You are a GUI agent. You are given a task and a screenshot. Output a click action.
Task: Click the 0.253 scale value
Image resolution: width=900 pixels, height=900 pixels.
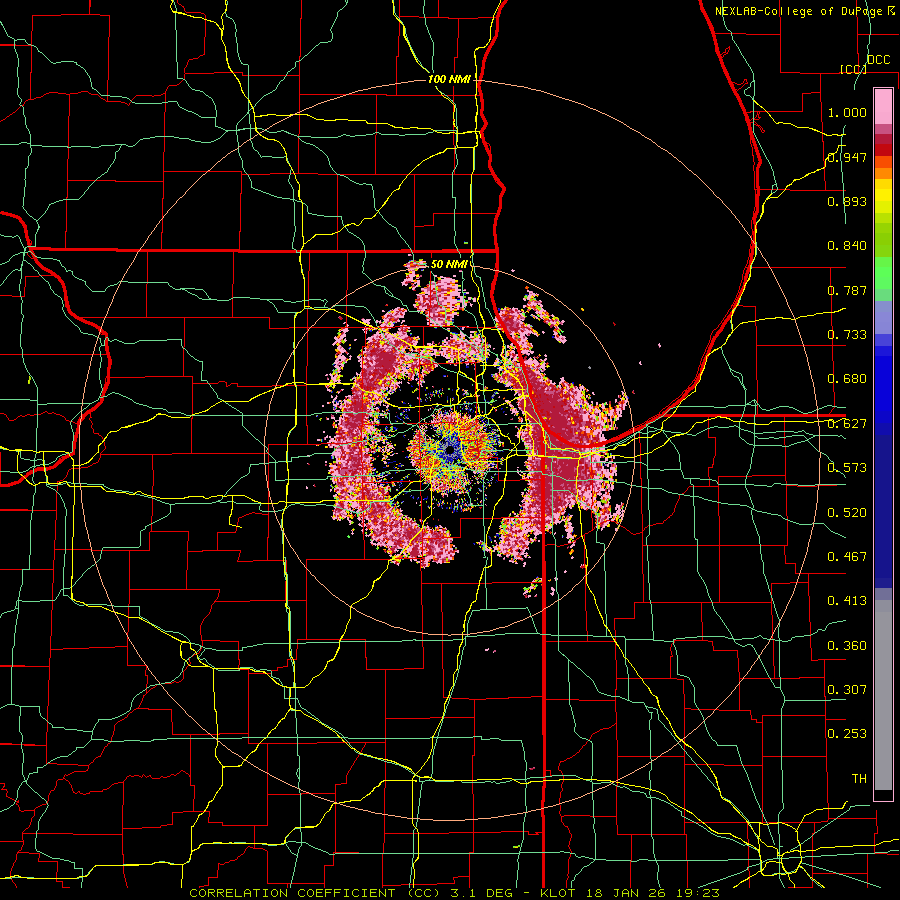847,734
